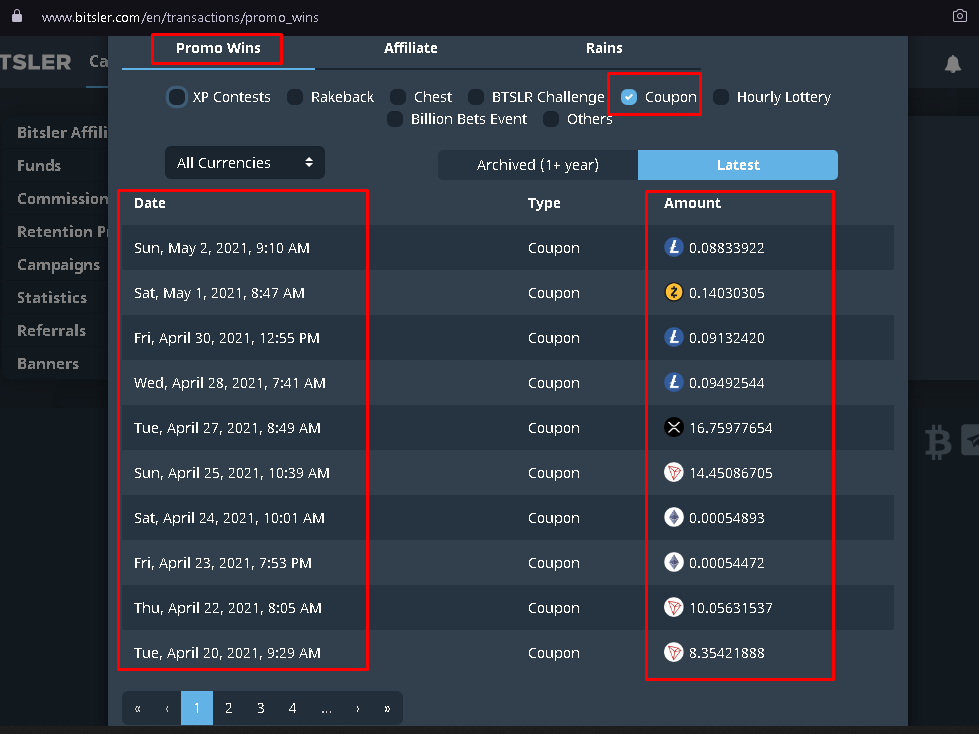
Task: Open Funds in the sidebar
Action: 39,165
